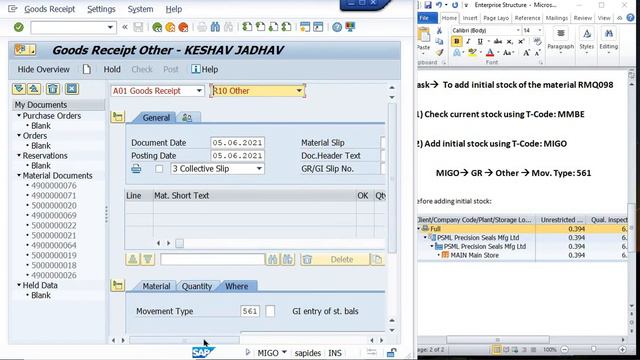Open the A01 Goods Receipt dropdown

(x=199, y=91)
